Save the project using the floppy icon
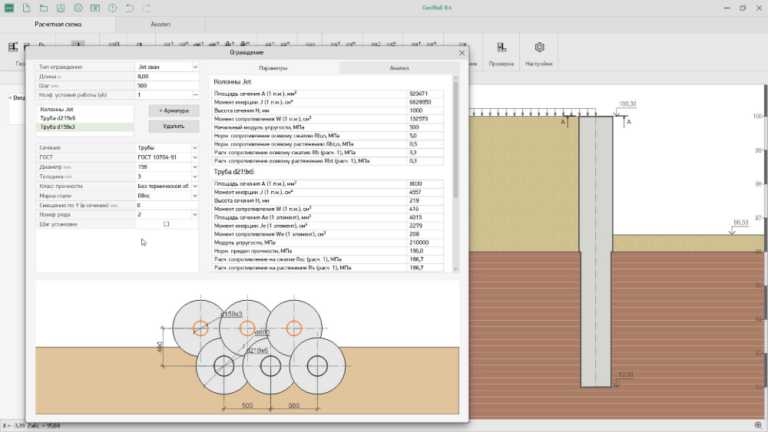Image resolution: width=768 pixels, height=432 pixels. point(61,8)
